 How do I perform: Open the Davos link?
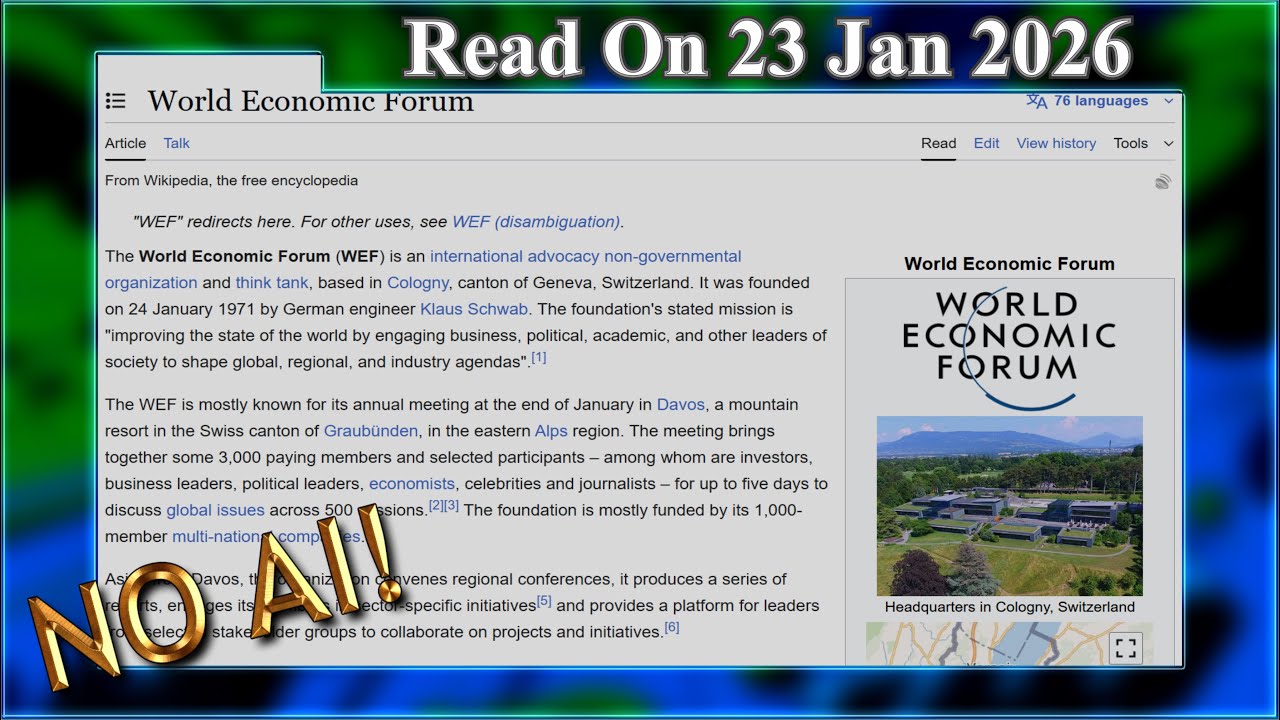681,405
